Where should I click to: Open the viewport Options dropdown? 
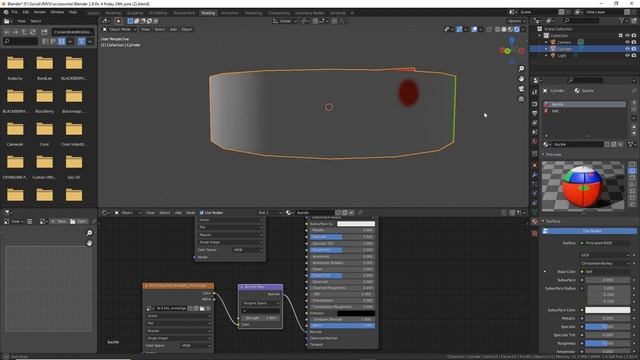[516, 21]
